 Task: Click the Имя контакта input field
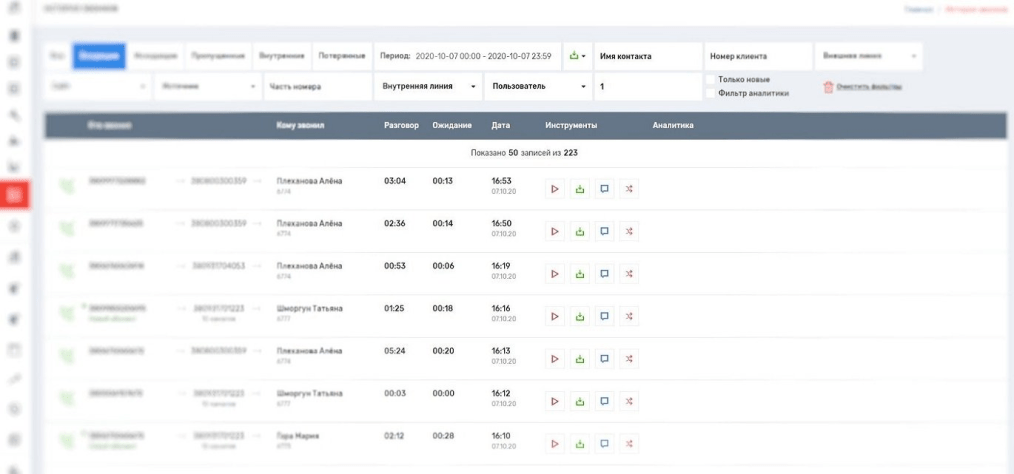(647, 56)
